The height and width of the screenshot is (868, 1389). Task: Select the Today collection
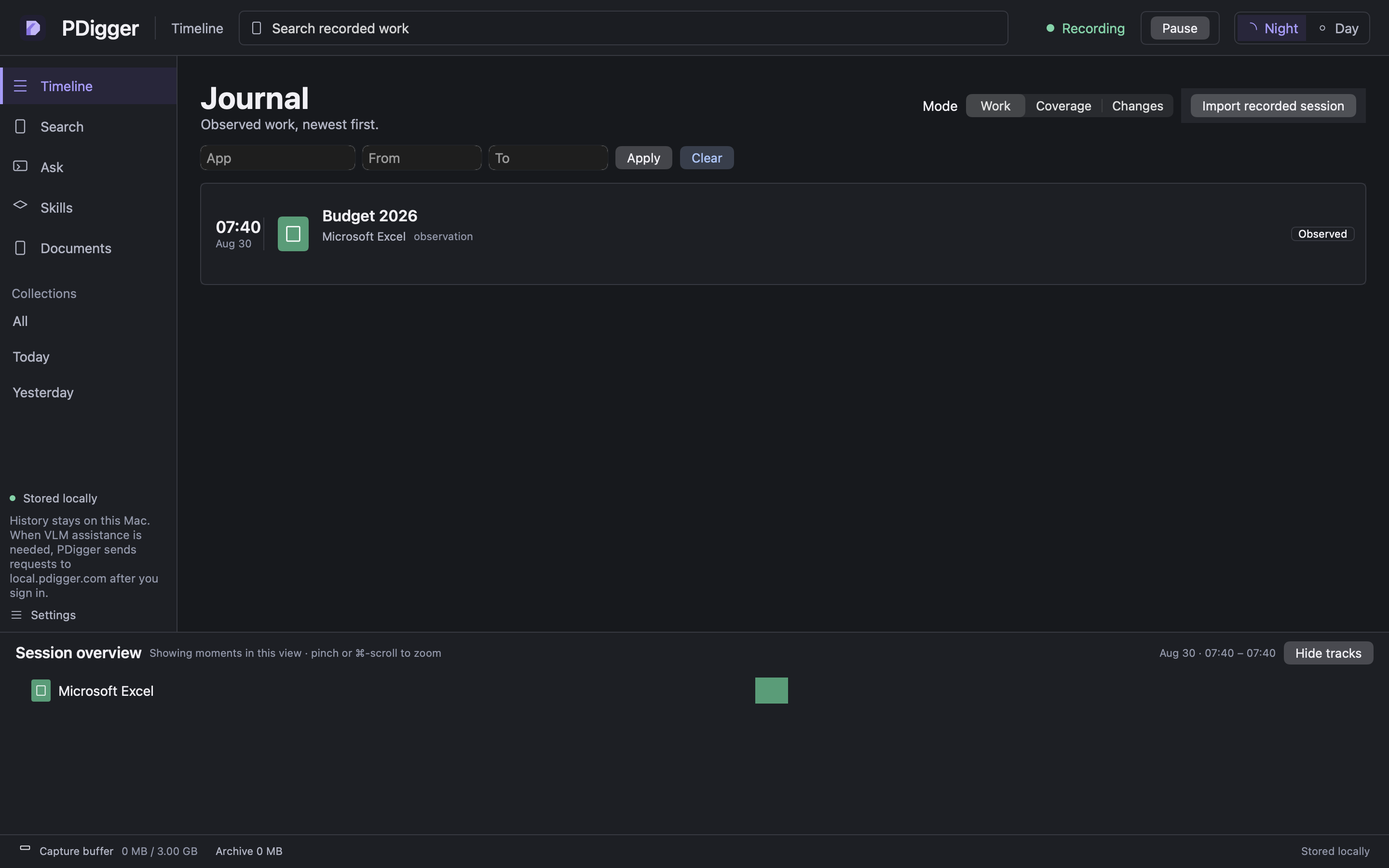tap(31, 356)
